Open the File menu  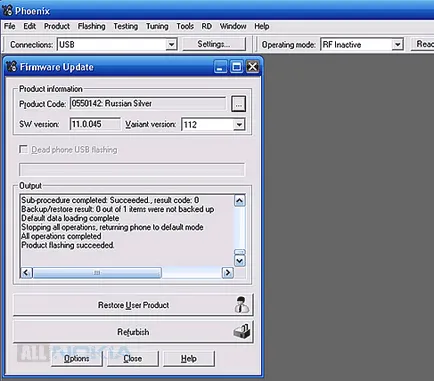9,26
